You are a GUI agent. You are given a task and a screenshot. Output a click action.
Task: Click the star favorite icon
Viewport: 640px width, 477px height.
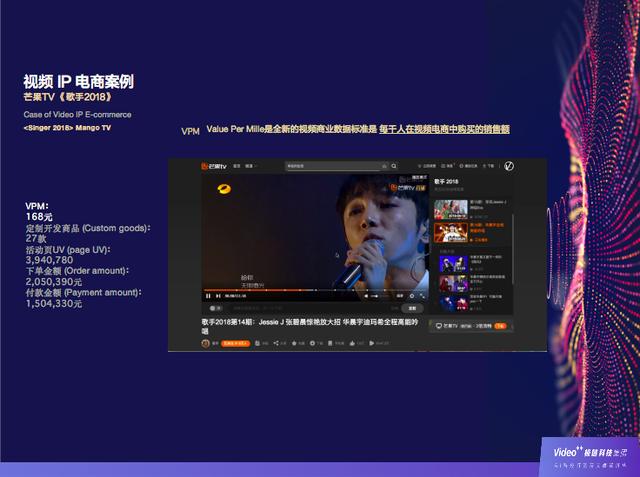tap(294, 343)
